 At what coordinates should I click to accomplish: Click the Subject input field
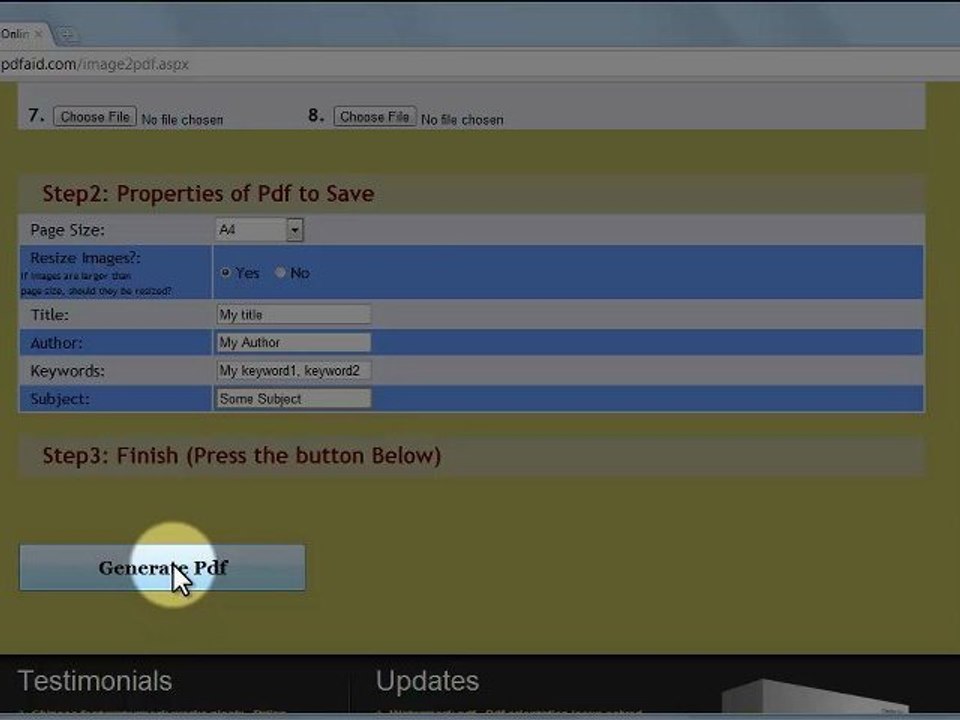(294, 399)
